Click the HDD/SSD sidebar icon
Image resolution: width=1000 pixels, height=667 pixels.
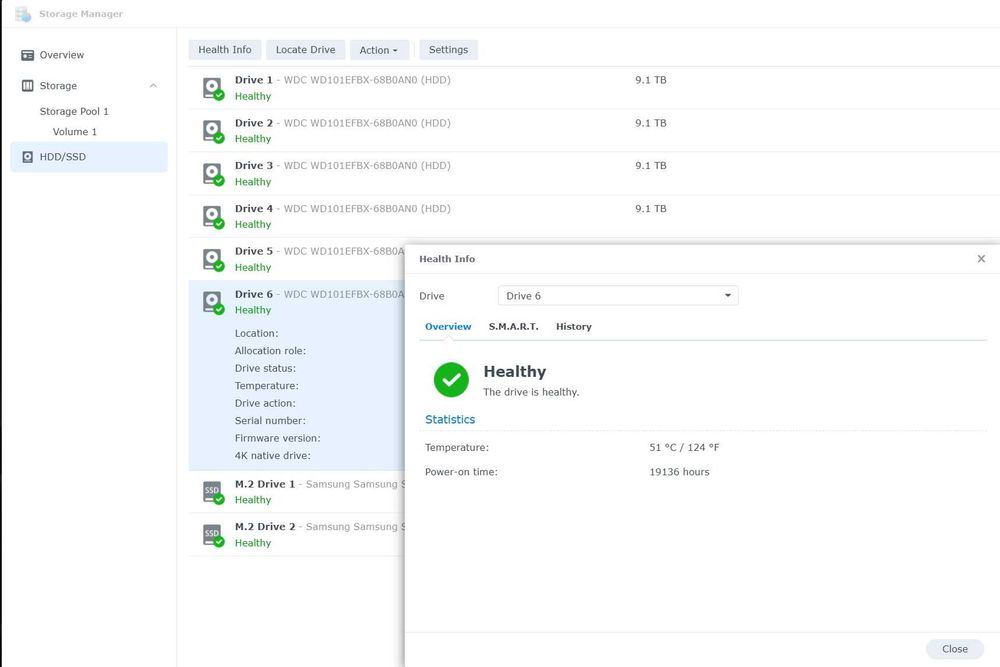click(x=27, y=157)
